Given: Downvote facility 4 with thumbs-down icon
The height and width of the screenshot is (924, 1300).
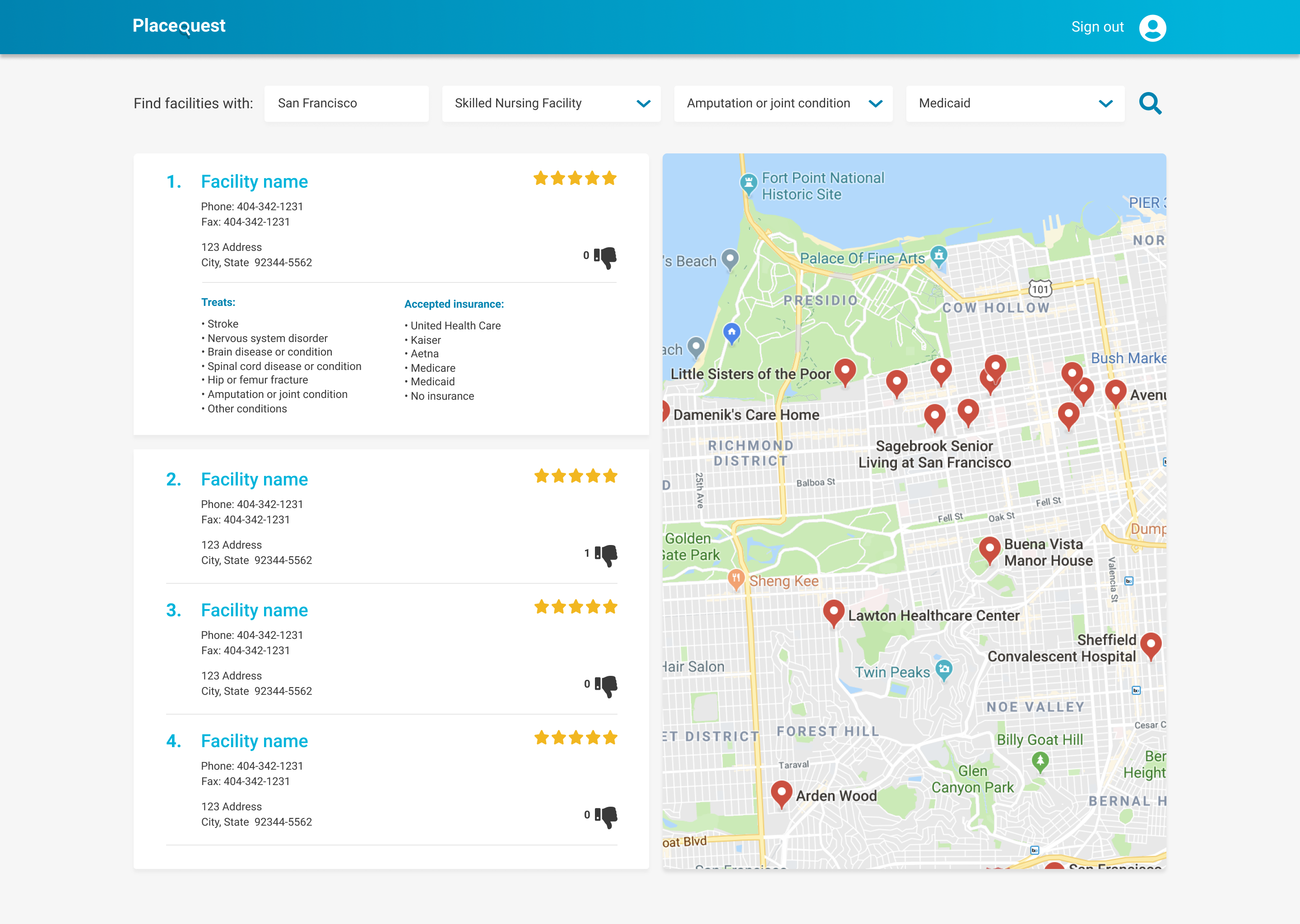Looking at the screenshot, I should [607, 817].
